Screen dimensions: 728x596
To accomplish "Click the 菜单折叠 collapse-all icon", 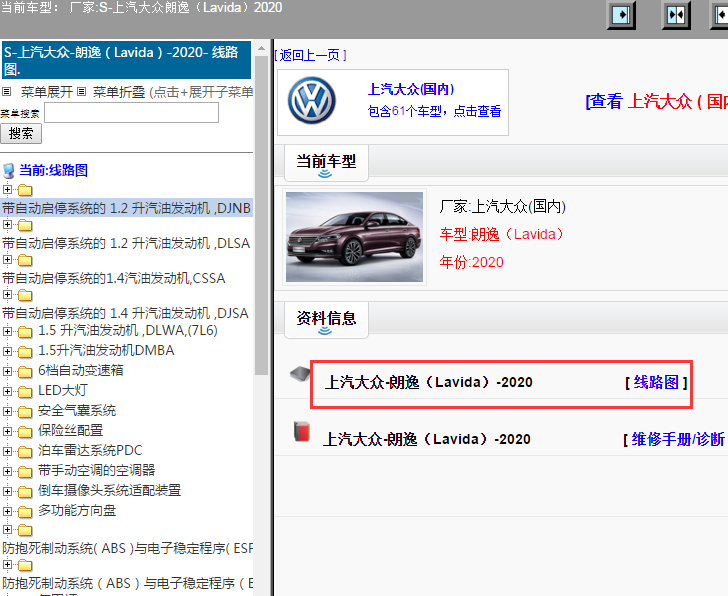I will [x=81, y=92].
